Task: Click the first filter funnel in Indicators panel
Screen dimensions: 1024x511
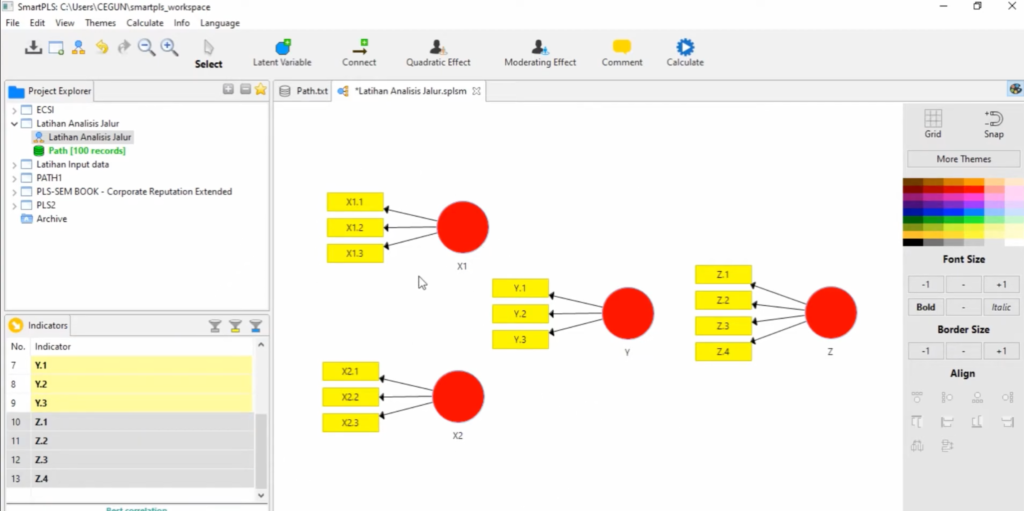Action: 215,325
